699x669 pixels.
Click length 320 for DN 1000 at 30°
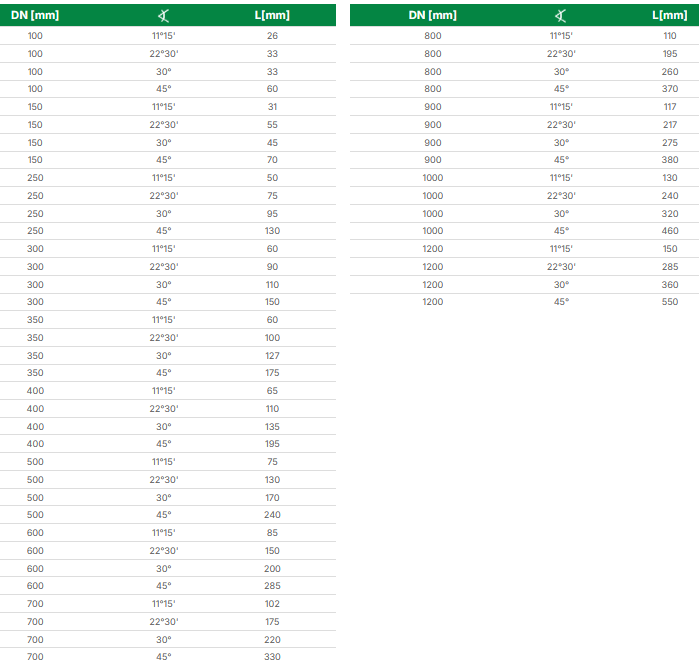pyautogui.click(x=669, y=213)
